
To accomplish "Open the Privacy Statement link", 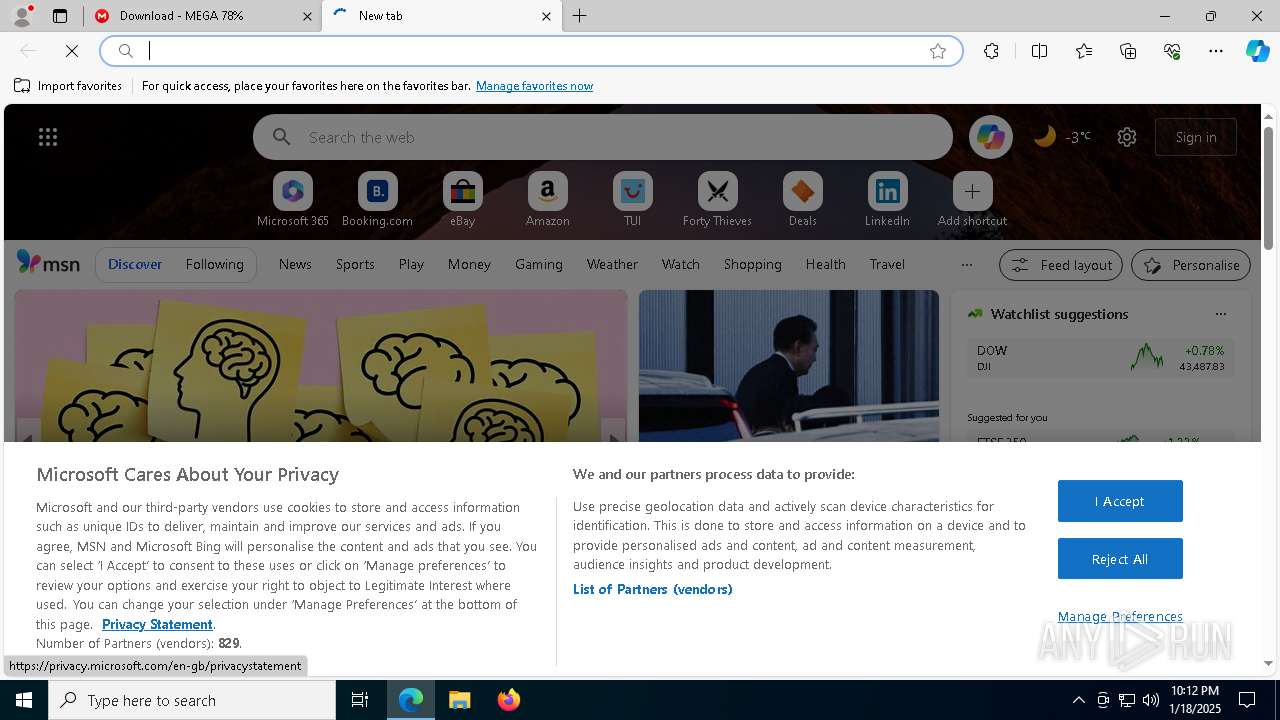I will click(157, 624).
